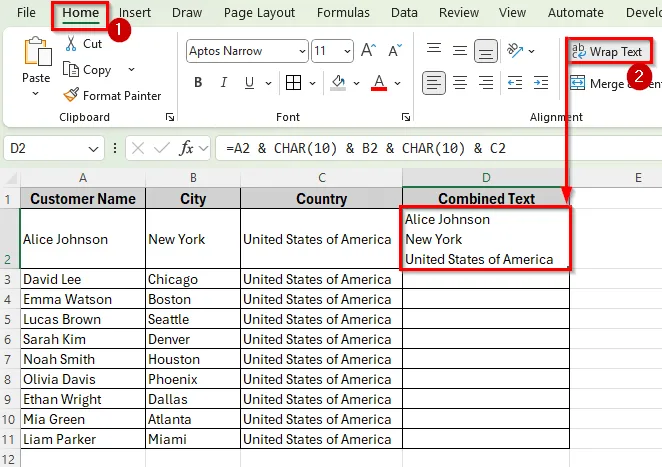Open Paste options dropdown arrow
This screenshot has height=467, width=662.
[x=36, y=94]
